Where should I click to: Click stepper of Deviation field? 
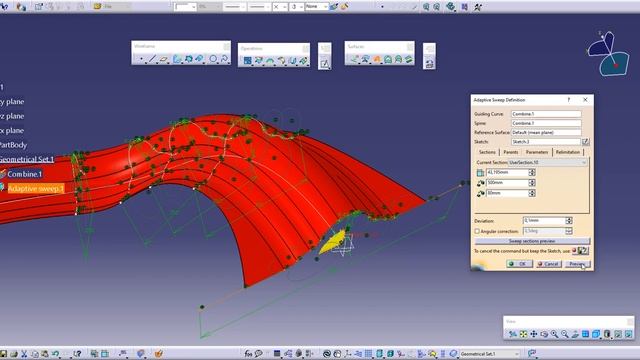(x=569, y=221)
